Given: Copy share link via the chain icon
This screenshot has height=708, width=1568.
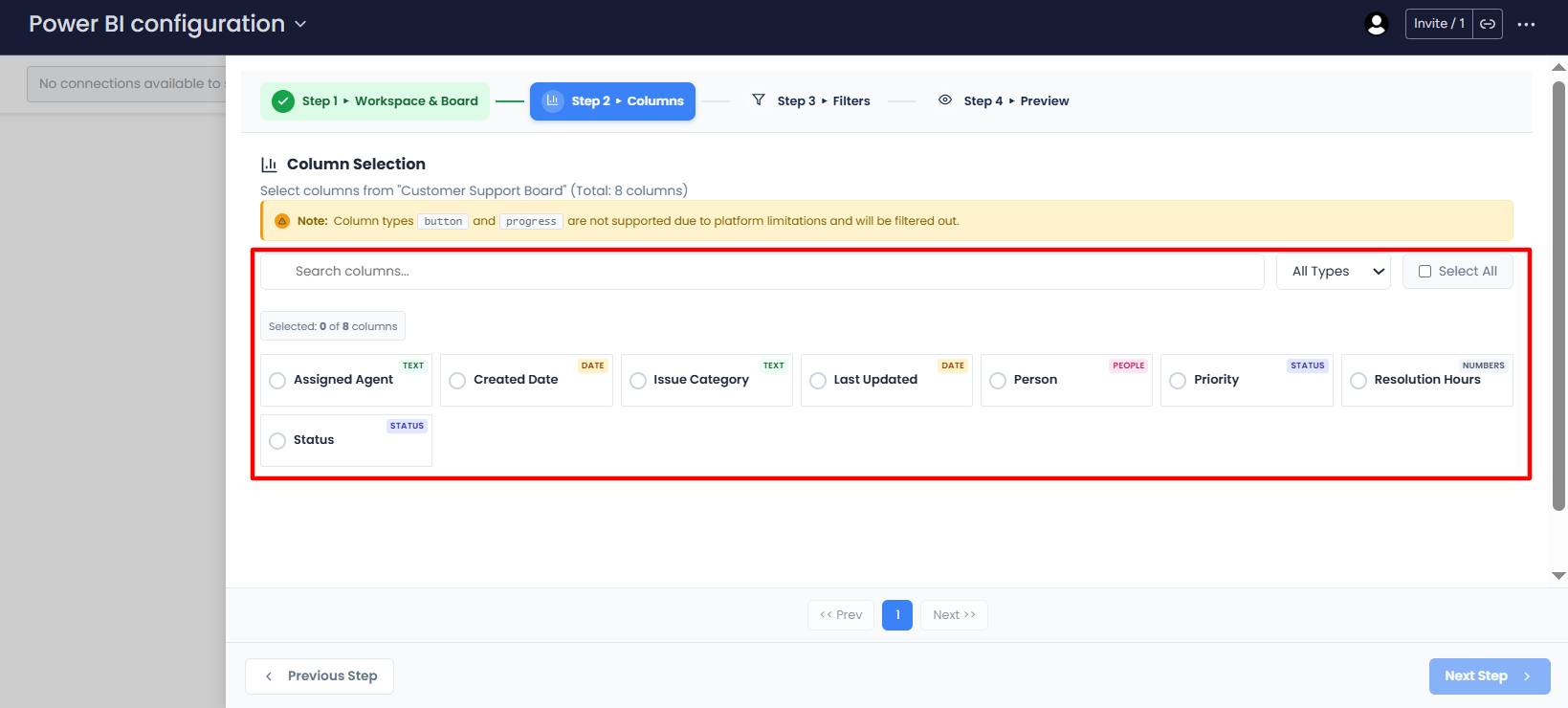Looking at the screenshot, I should coord(1488,24).
